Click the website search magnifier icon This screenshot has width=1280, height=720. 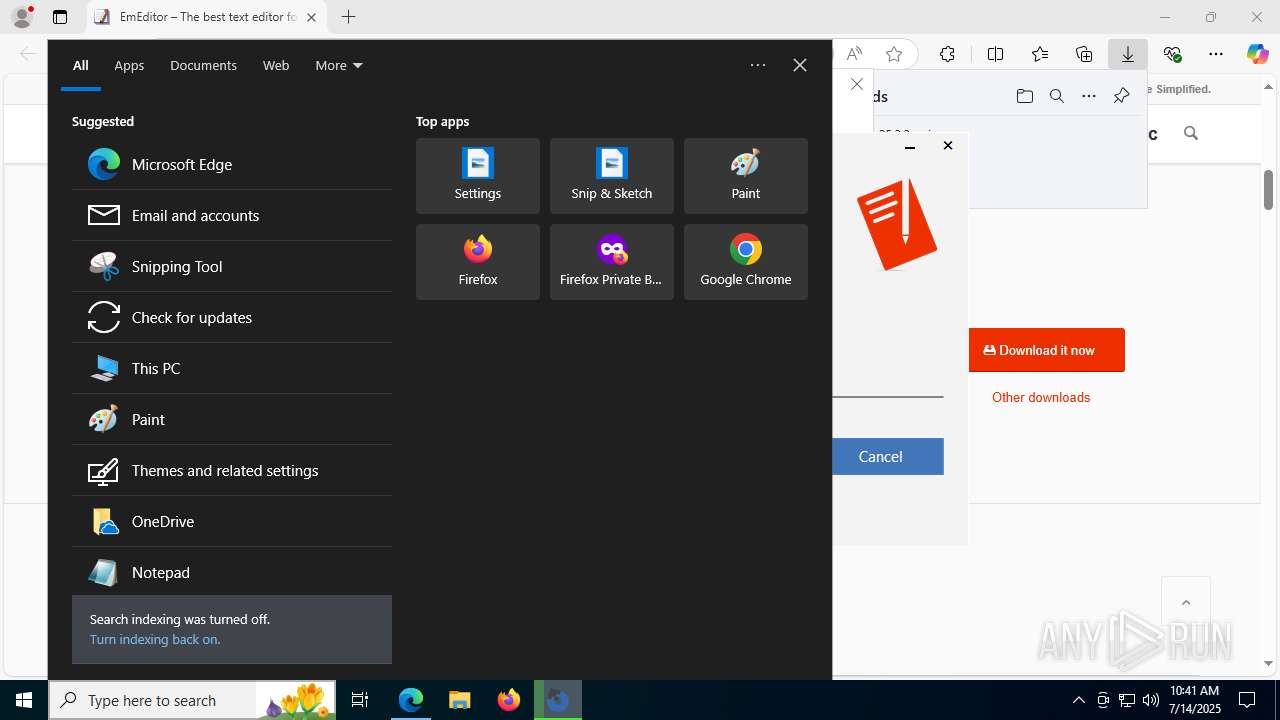click(1190, 133)
